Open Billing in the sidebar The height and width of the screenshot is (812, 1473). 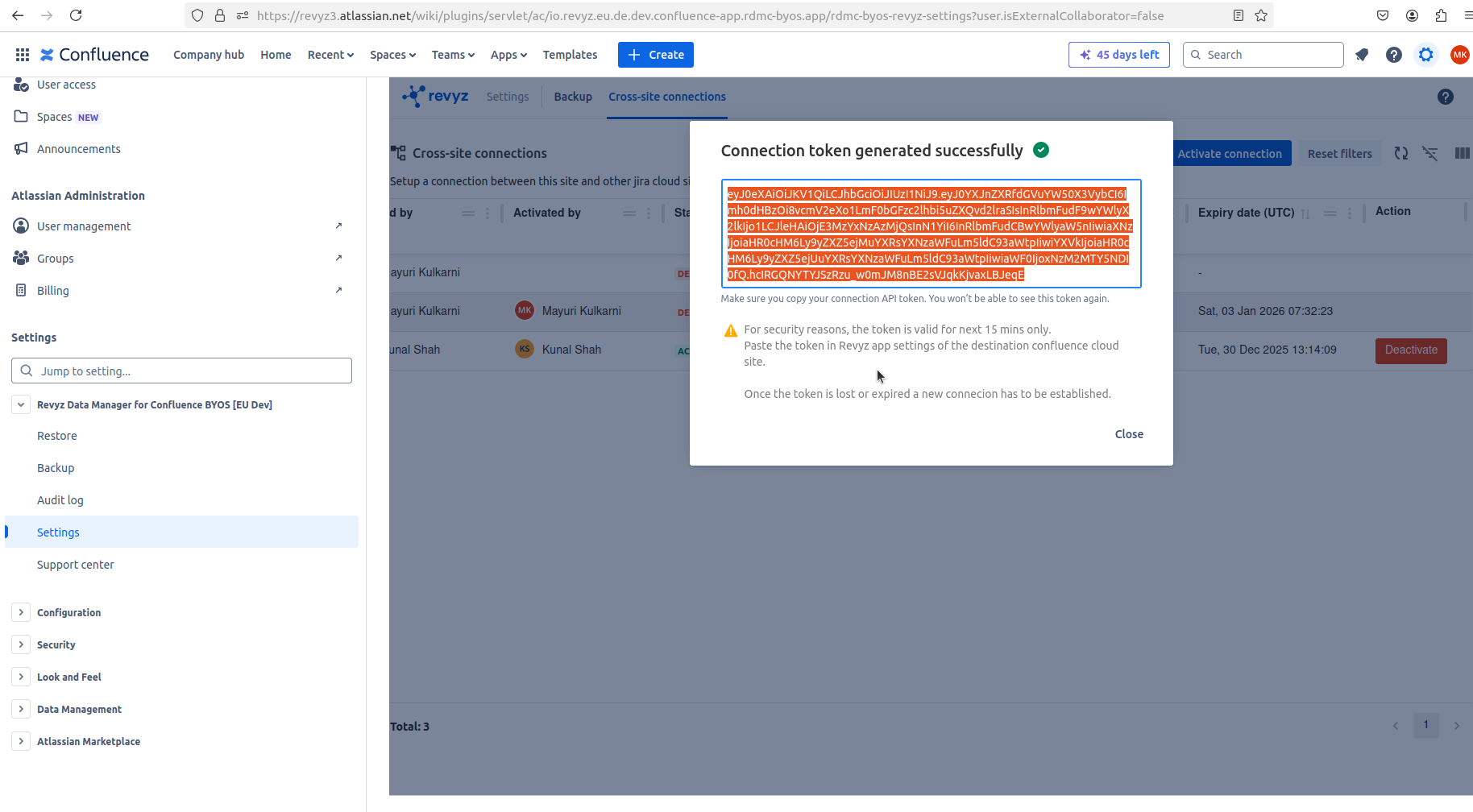[x=53, y=291]
